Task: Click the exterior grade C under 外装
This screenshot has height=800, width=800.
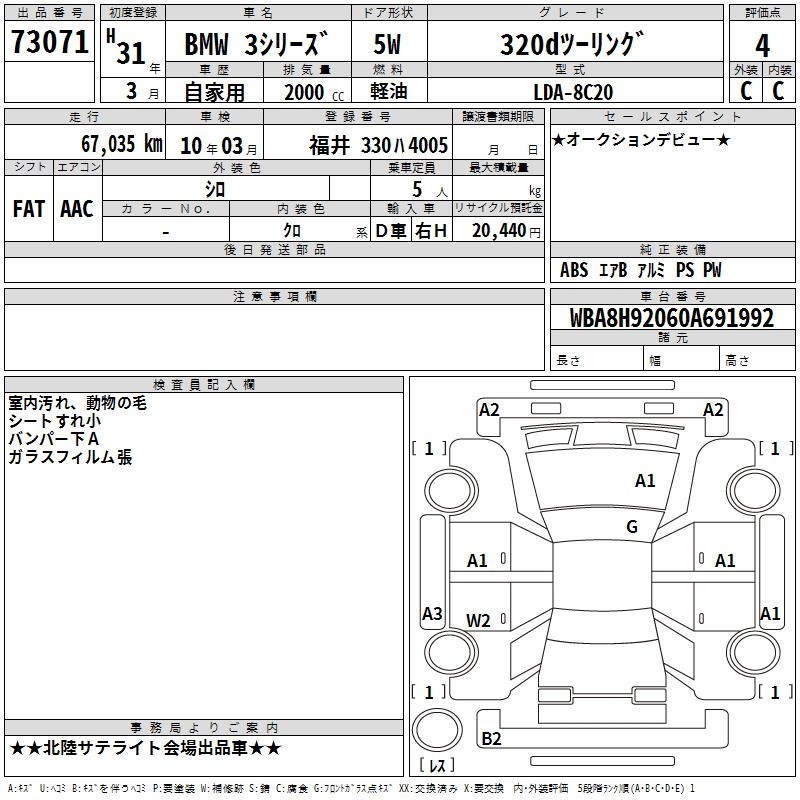Action: coord(746,91)
